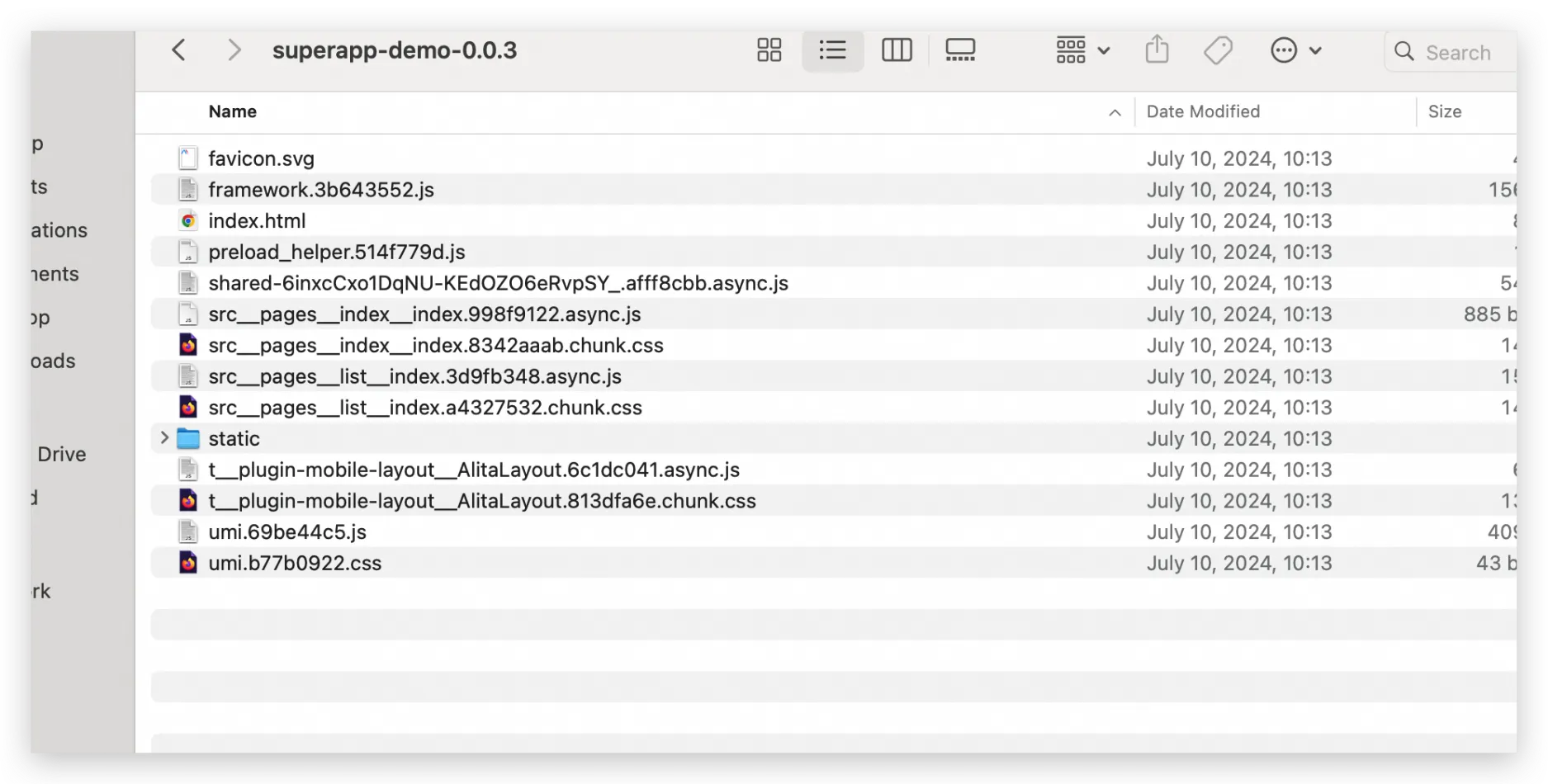Image resolution: width=1548 pixels, height=784 pixels.
Task: Expand the static folder disclosure arrow
Action: click(x=163, y=438)
